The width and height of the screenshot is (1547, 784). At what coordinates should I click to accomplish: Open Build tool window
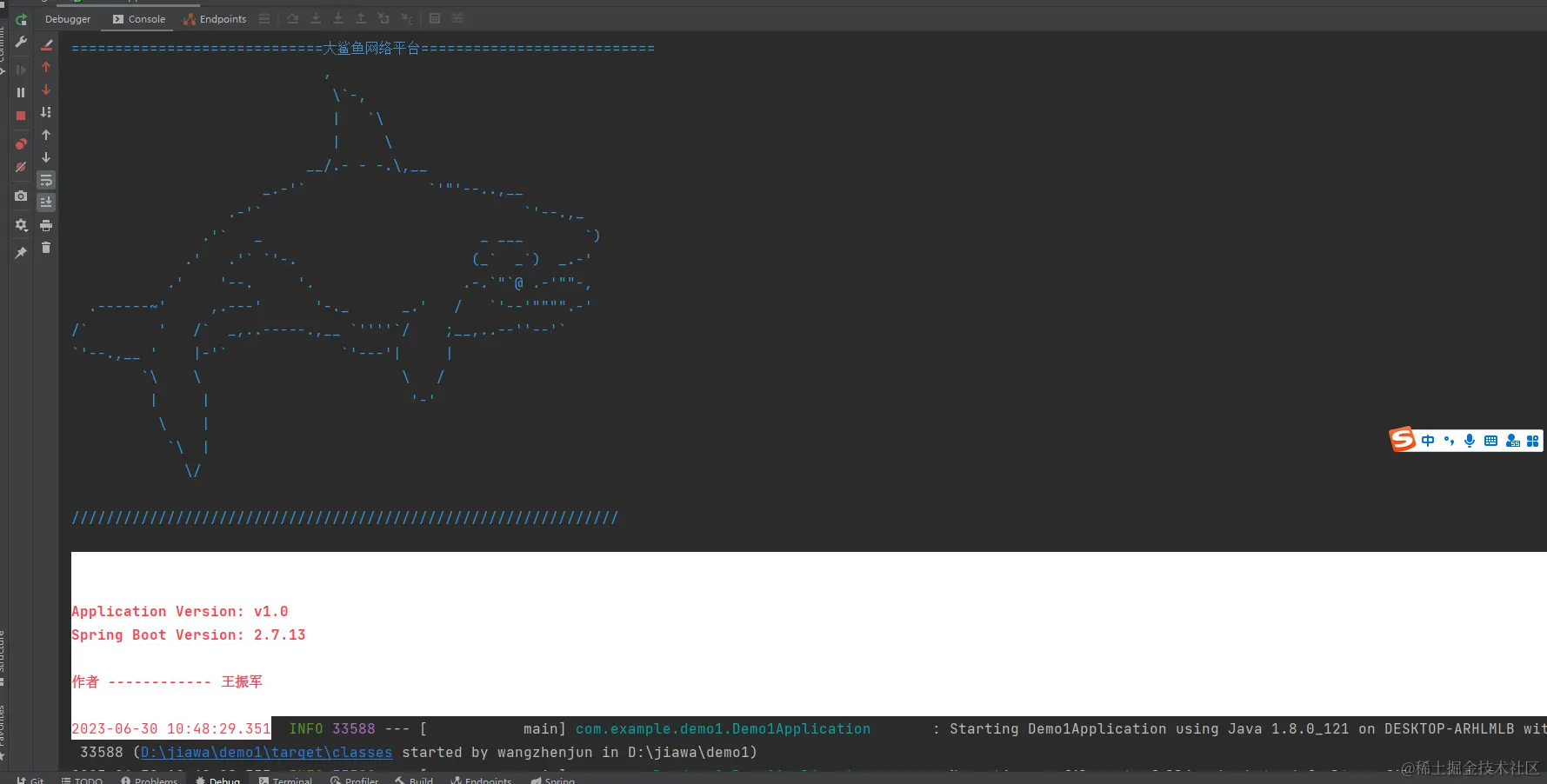[x=414, y=780]
